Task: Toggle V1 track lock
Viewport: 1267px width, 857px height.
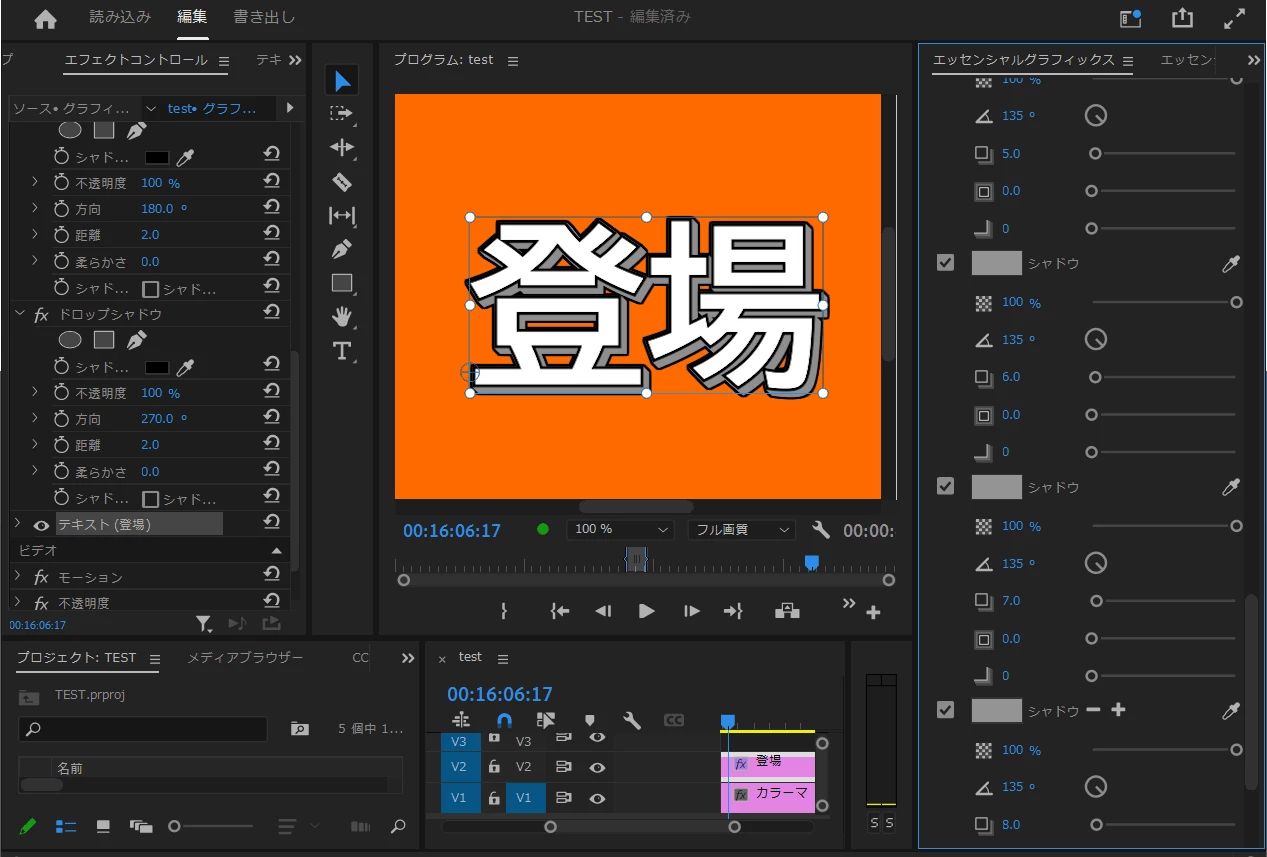Action: tap(494, 798)
